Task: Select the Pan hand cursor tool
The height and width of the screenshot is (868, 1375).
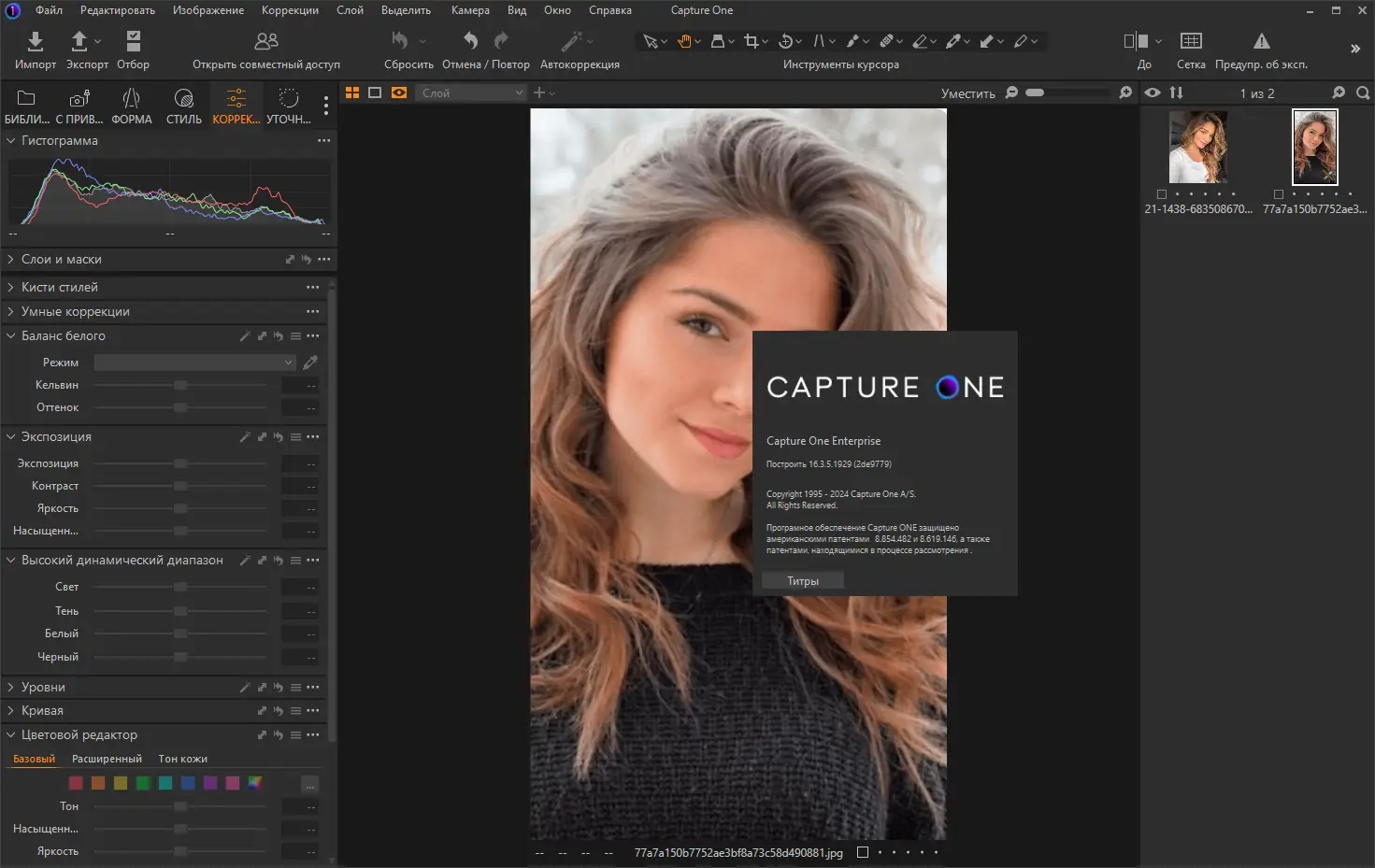Action: tap(684, 41)
